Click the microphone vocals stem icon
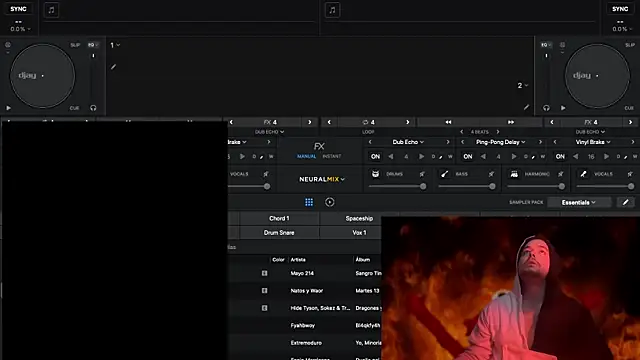The image size is (640, 360). [x=583, y=174]
